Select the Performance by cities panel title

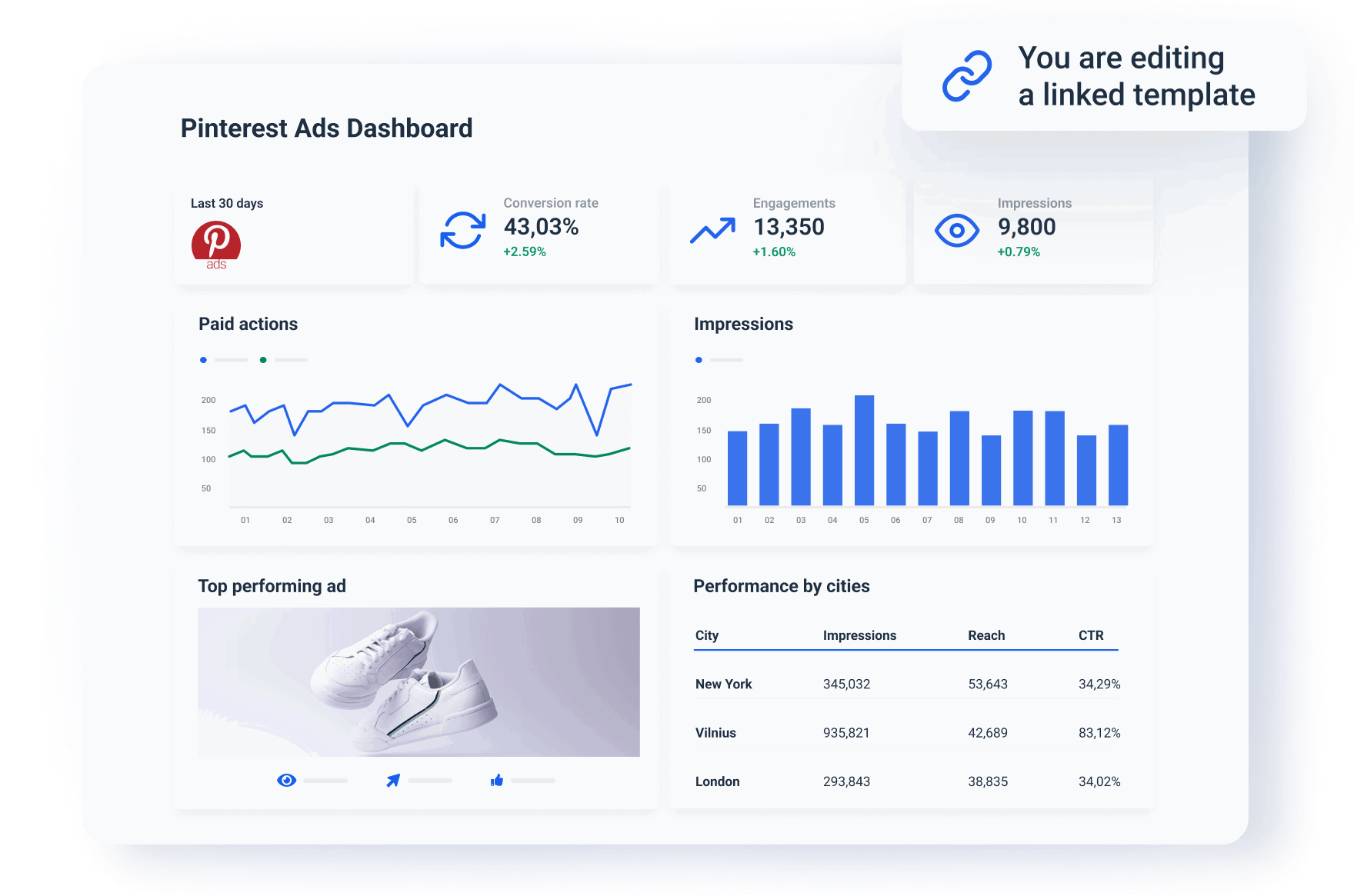click(782, 585)
